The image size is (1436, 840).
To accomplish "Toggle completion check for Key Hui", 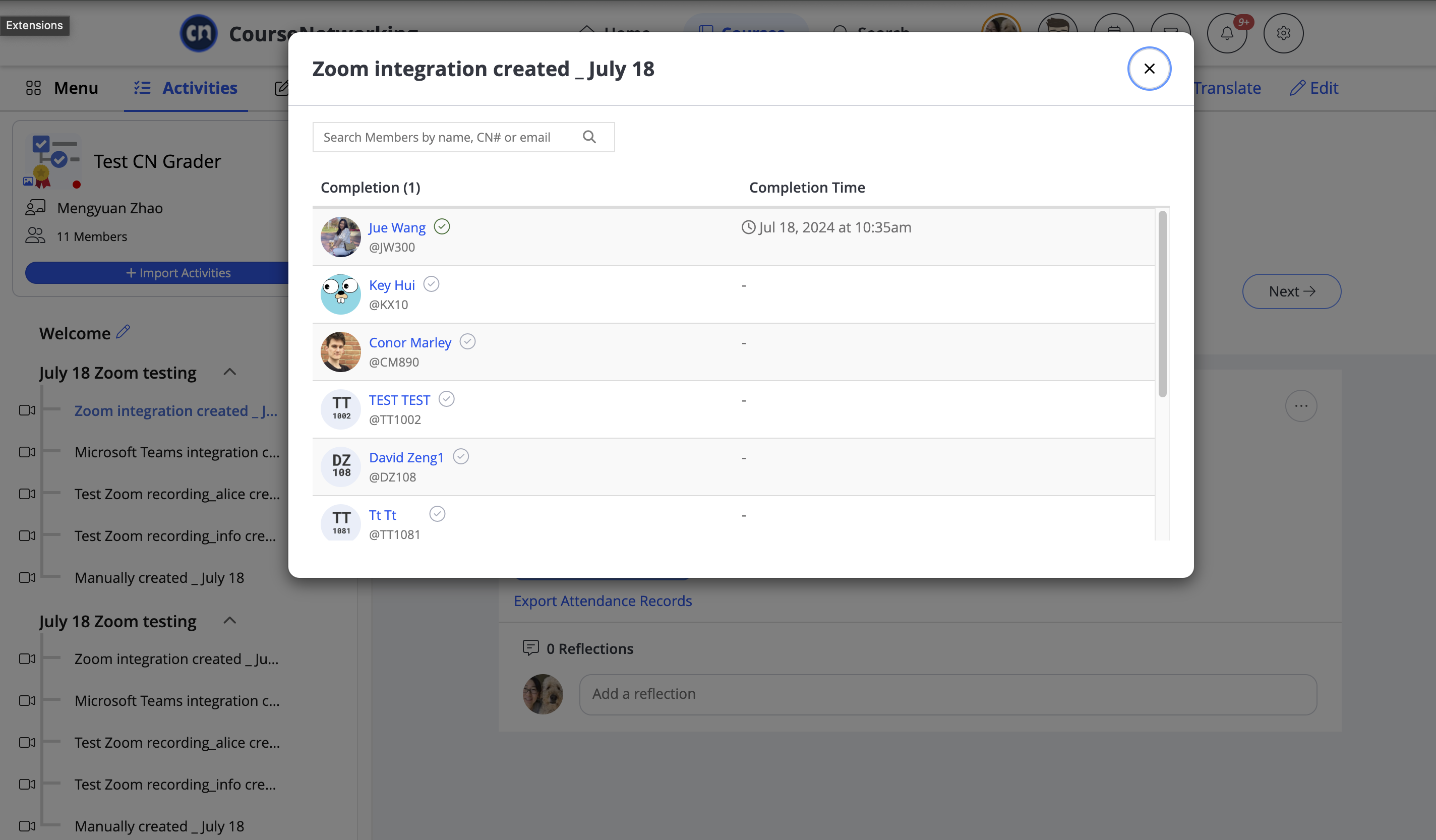I will pos(432,284).
